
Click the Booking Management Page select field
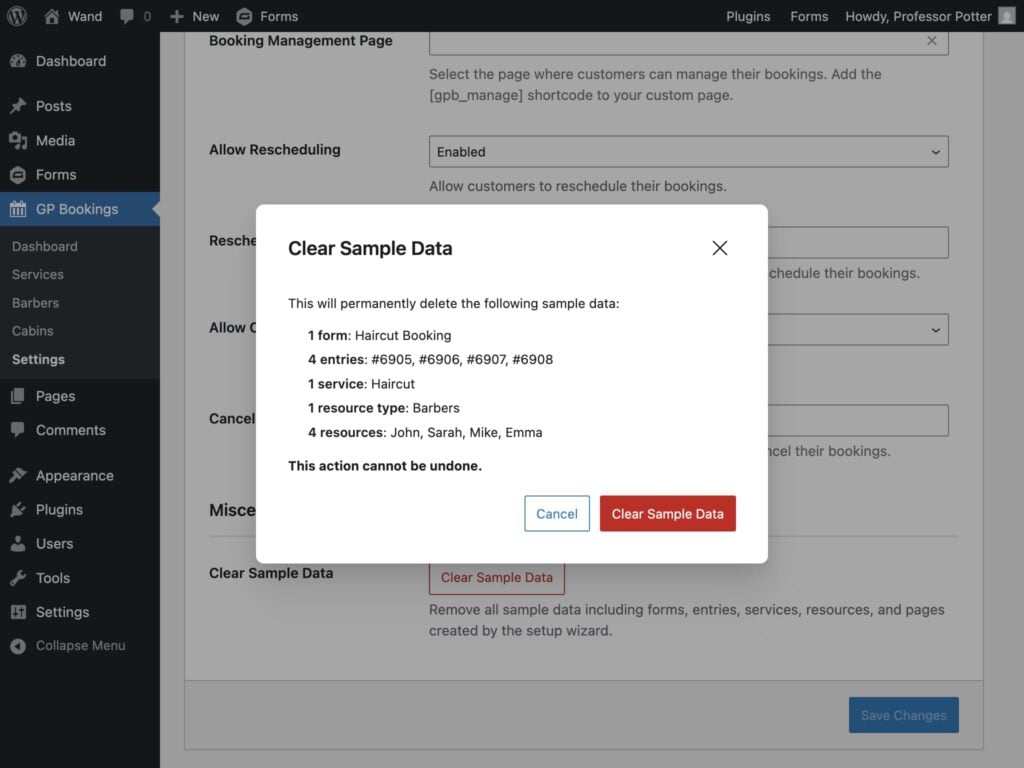[670, 41]
